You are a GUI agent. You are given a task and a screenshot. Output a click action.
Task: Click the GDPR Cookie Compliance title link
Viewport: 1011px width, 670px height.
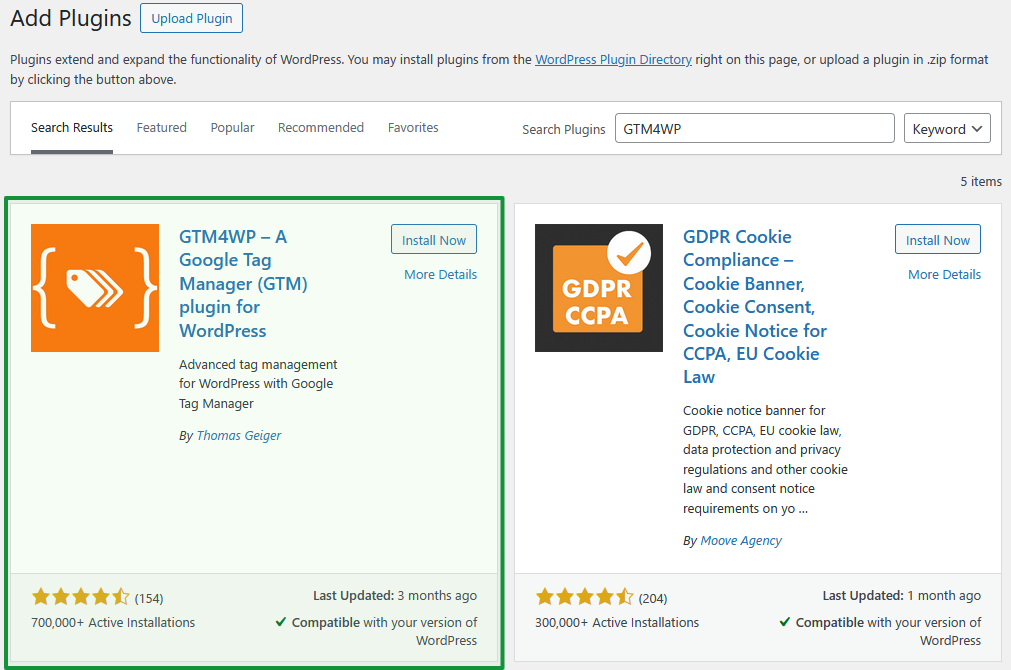click(754, 307)
